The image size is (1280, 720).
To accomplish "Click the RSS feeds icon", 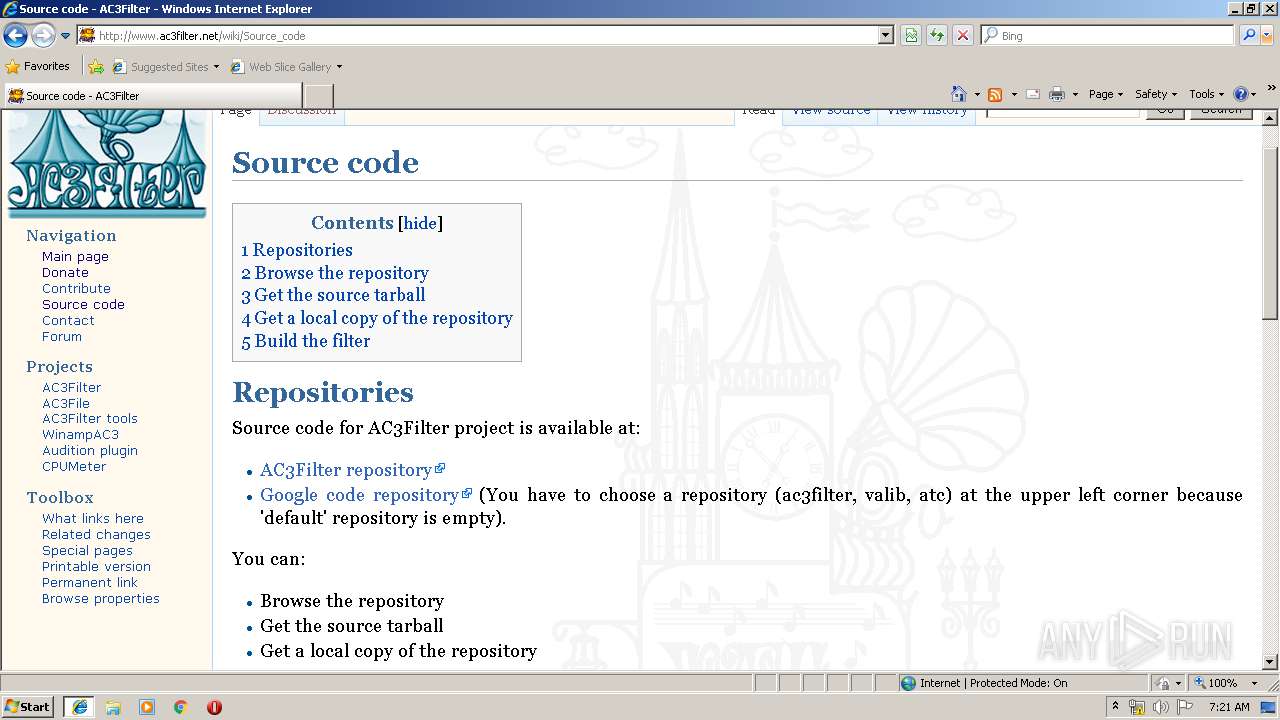I will (x=995, y=94).
